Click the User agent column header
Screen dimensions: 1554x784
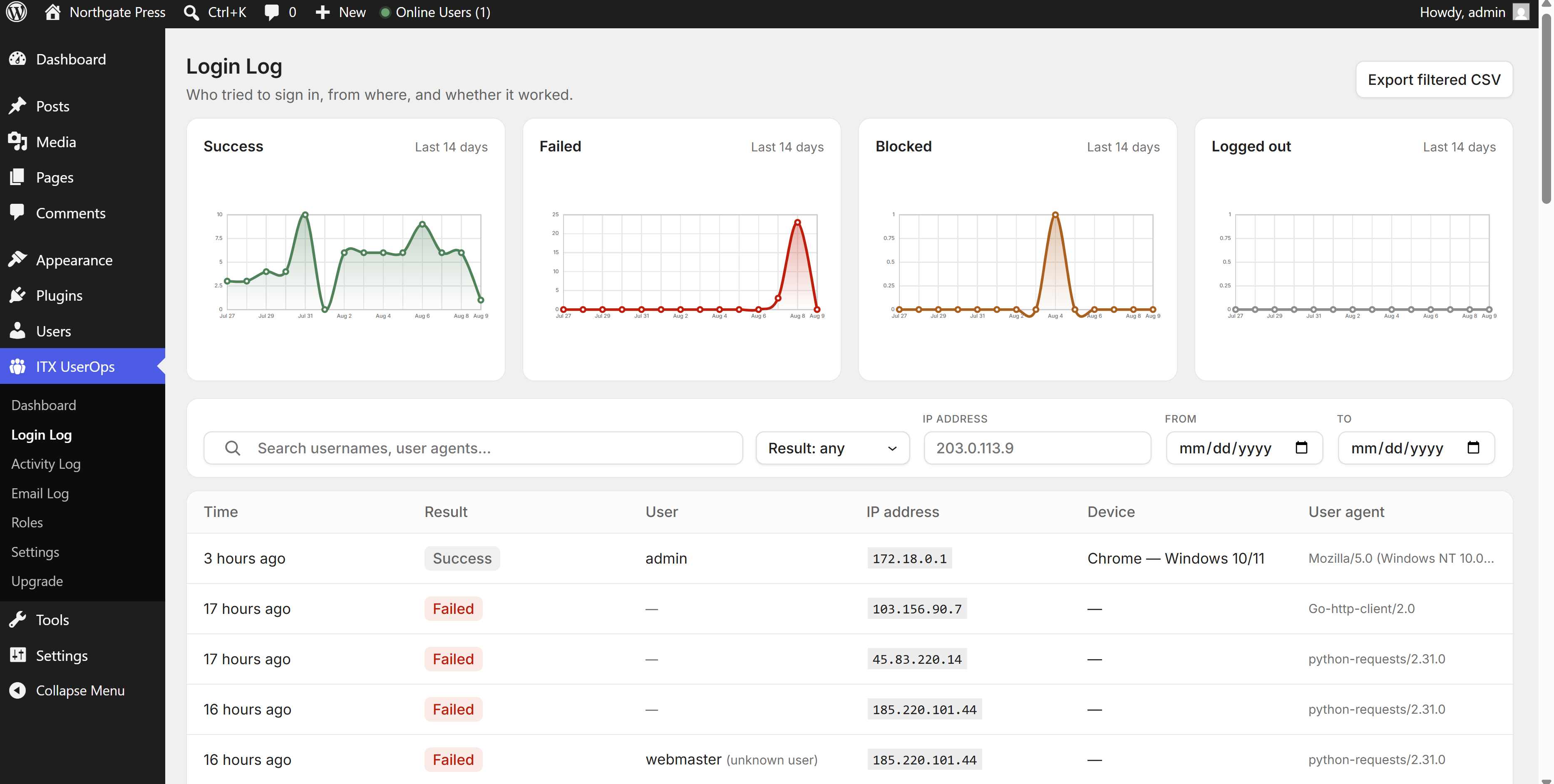click(1346, 512)
